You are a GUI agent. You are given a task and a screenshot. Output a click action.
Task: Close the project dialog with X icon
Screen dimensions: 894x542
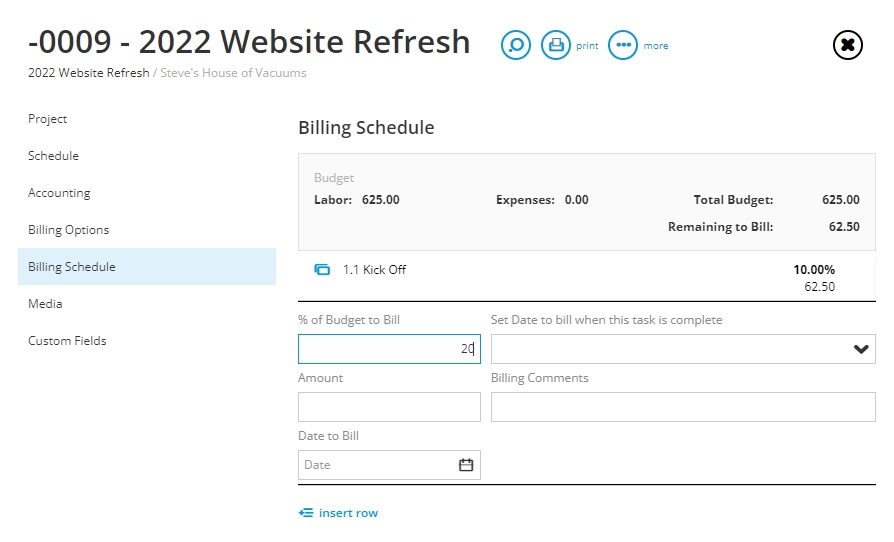click(847, 45)
